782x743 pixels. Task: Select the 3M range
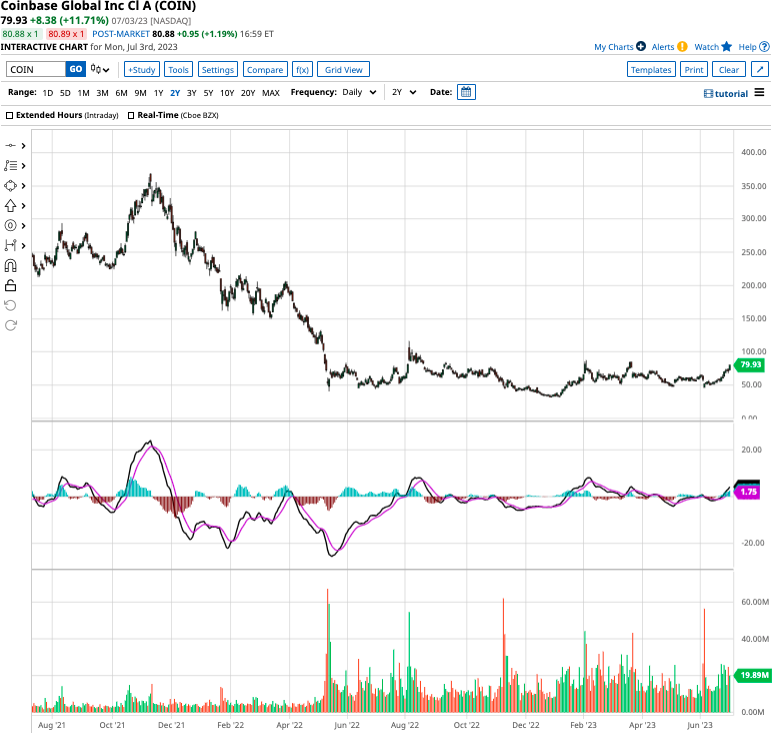click(102, 93)
